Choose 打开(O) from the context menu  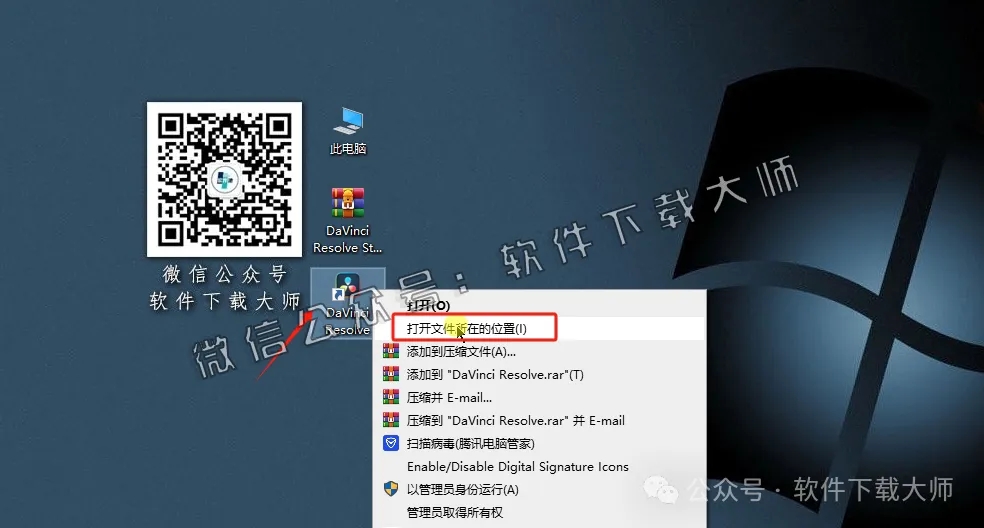(x=428, y=305)
